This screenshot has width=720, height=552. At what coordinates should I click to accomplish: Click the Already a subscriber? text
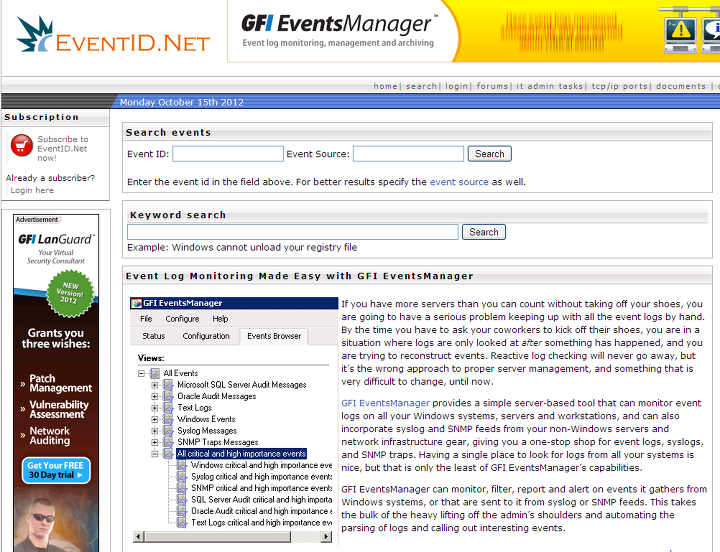coord(50,178)
